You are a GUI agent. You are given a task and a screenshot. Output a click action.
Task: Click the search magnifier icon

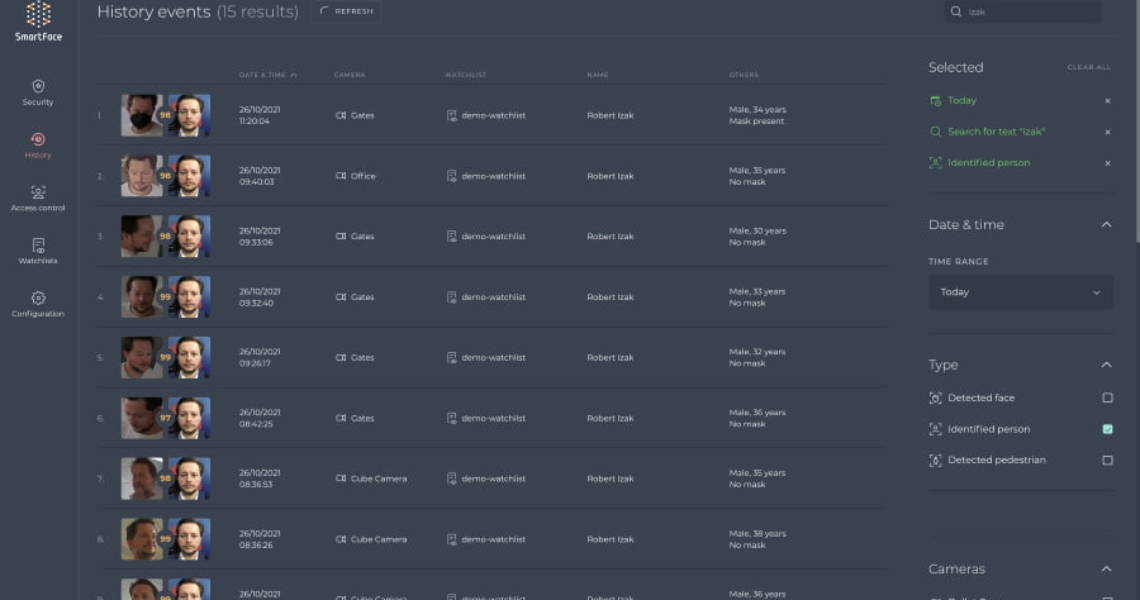(956, 12)
